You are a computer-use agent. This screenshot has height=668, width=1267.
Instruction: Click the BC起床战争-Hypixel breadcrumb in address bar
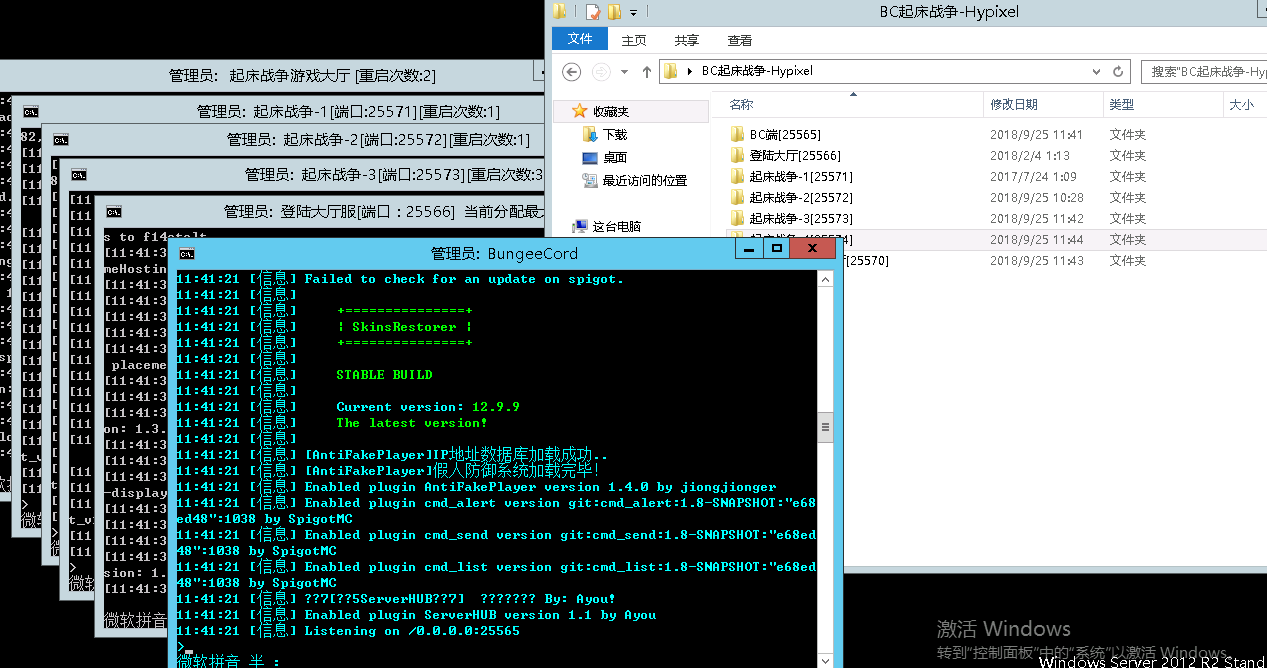tap(757, 71)
